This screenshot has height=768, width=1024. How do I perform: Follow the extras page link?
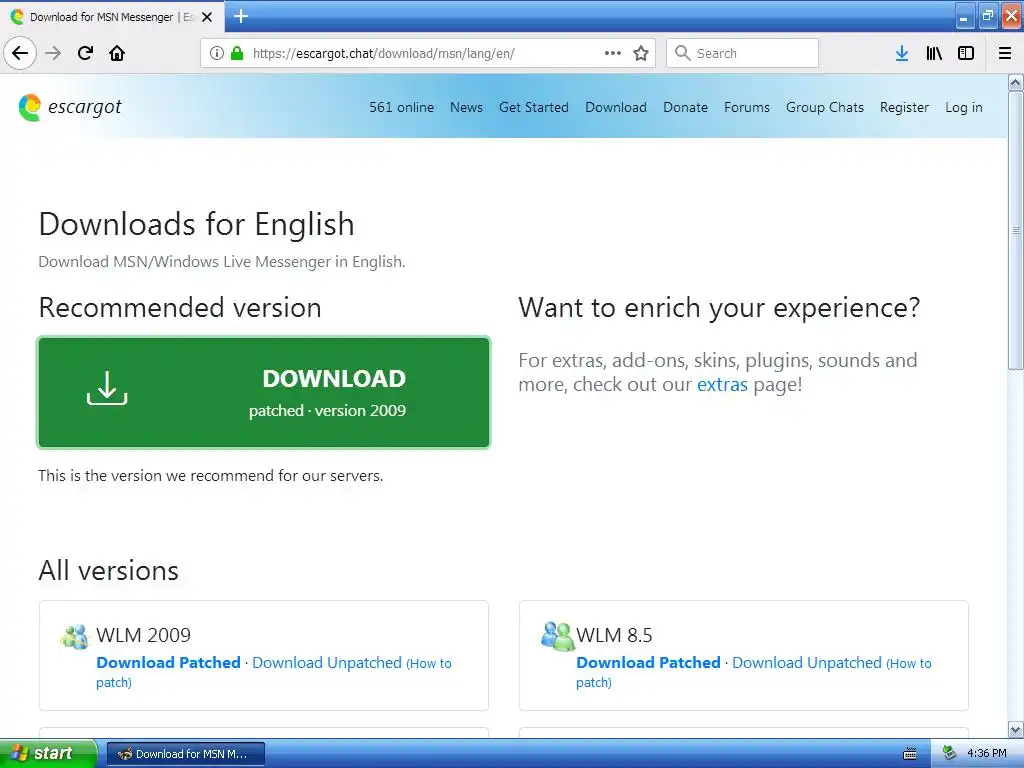click(722, 385)
